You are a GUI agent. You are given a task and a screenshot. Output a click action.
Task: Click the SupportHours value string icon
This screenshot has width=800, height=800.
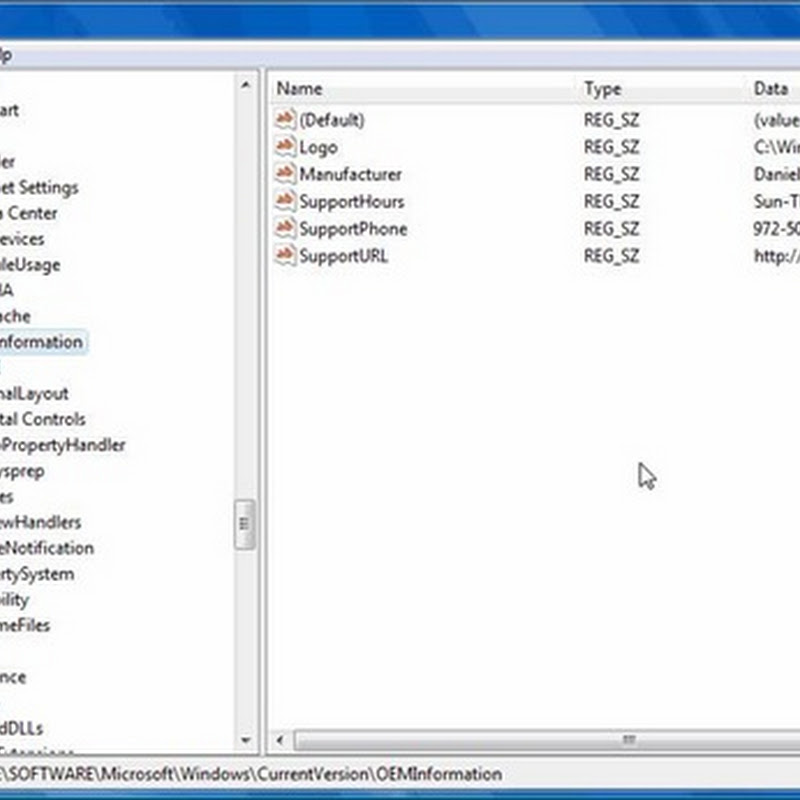(285, 202)
